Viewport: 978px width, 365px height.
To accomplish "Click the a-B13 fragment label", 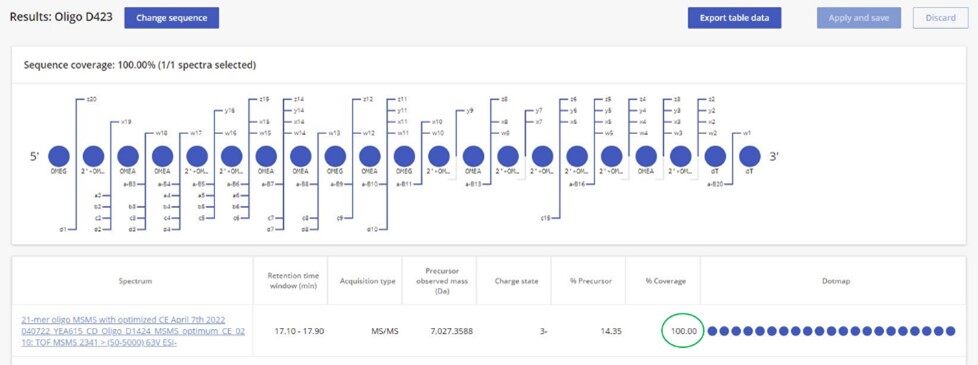I will (474, 184).
